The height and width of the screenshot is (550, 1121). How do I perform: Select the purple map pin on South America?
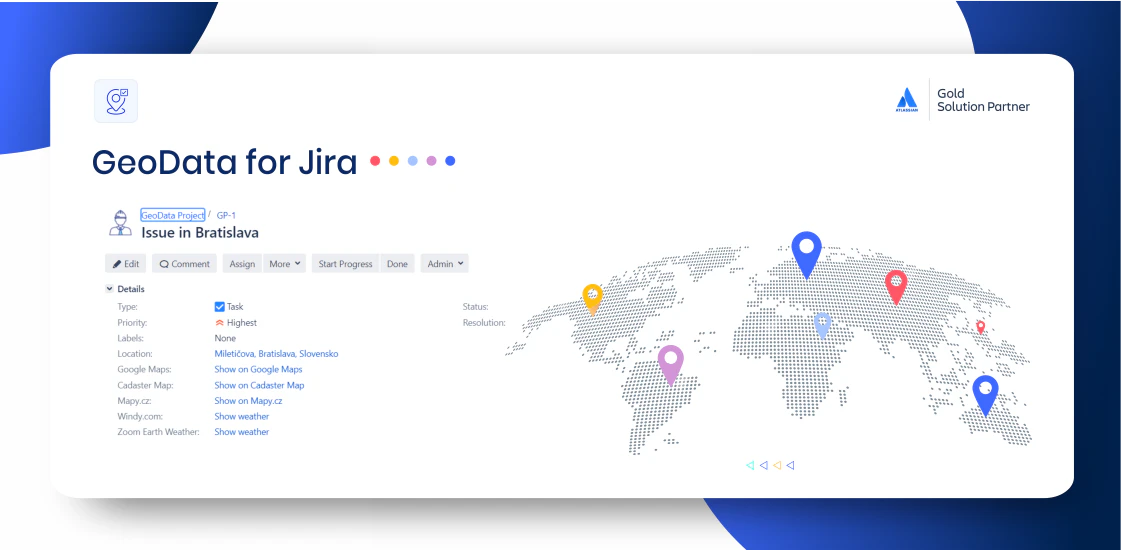[671, 365]
